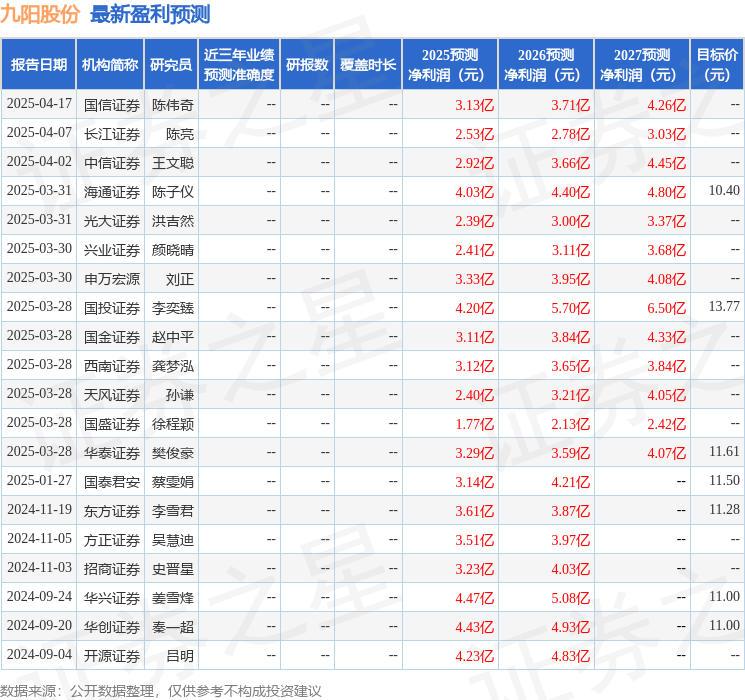Click the 数据来源 footer disclaimer text
This screenshot has width=745, height=700.
[161, 690]
